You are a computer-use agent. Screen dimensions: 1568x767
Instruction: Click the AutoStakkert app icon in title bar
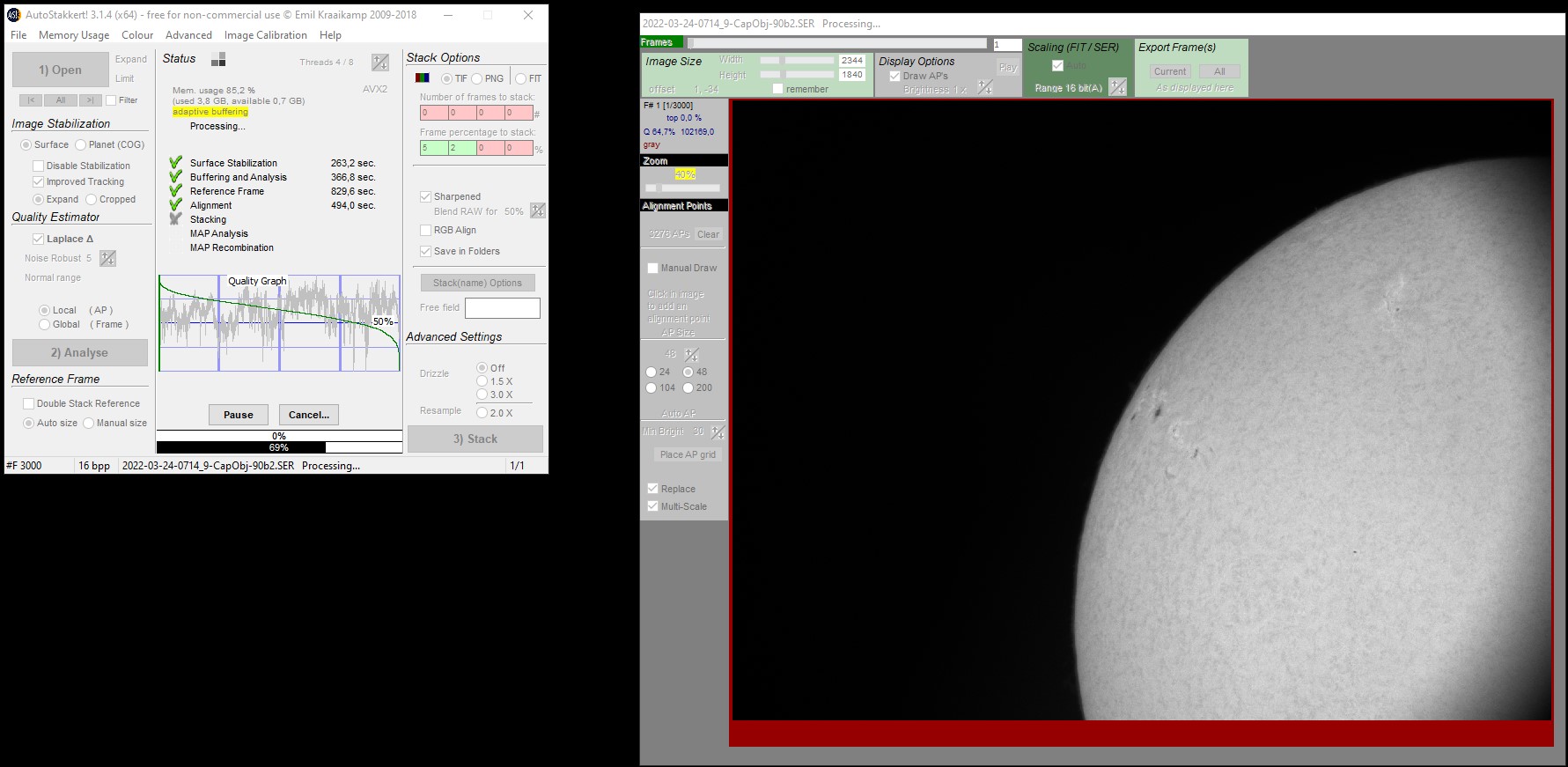point(13,15)
